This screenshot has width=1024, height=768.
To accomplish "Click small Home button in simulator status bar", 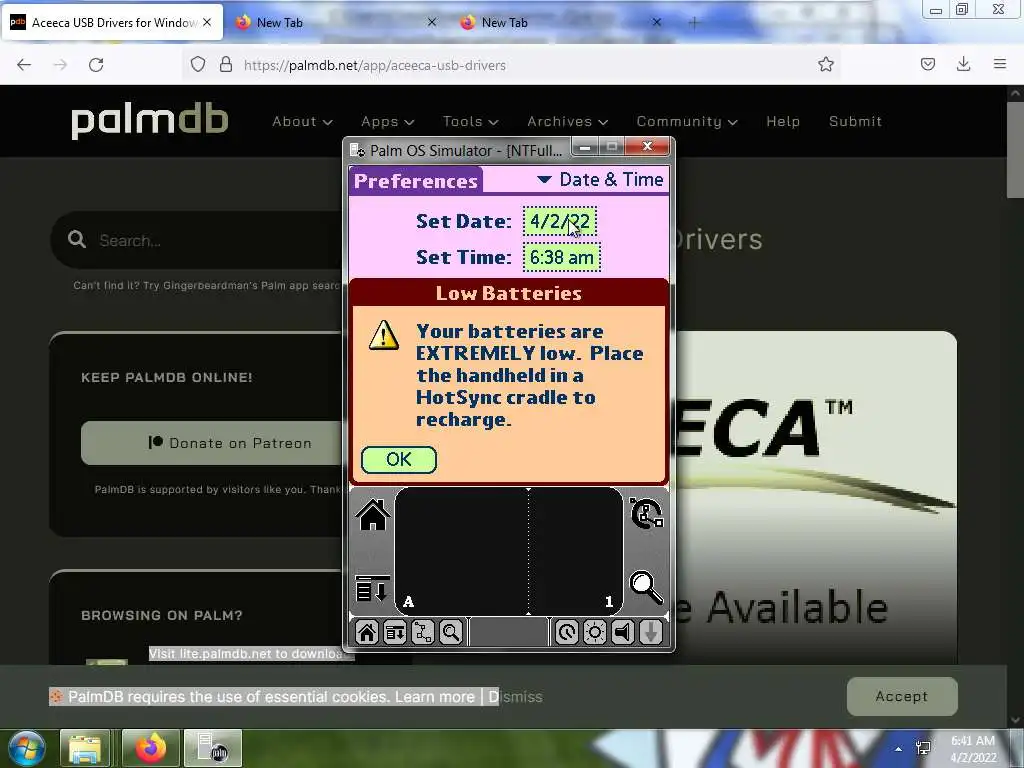I will click(x=367, y=632).
